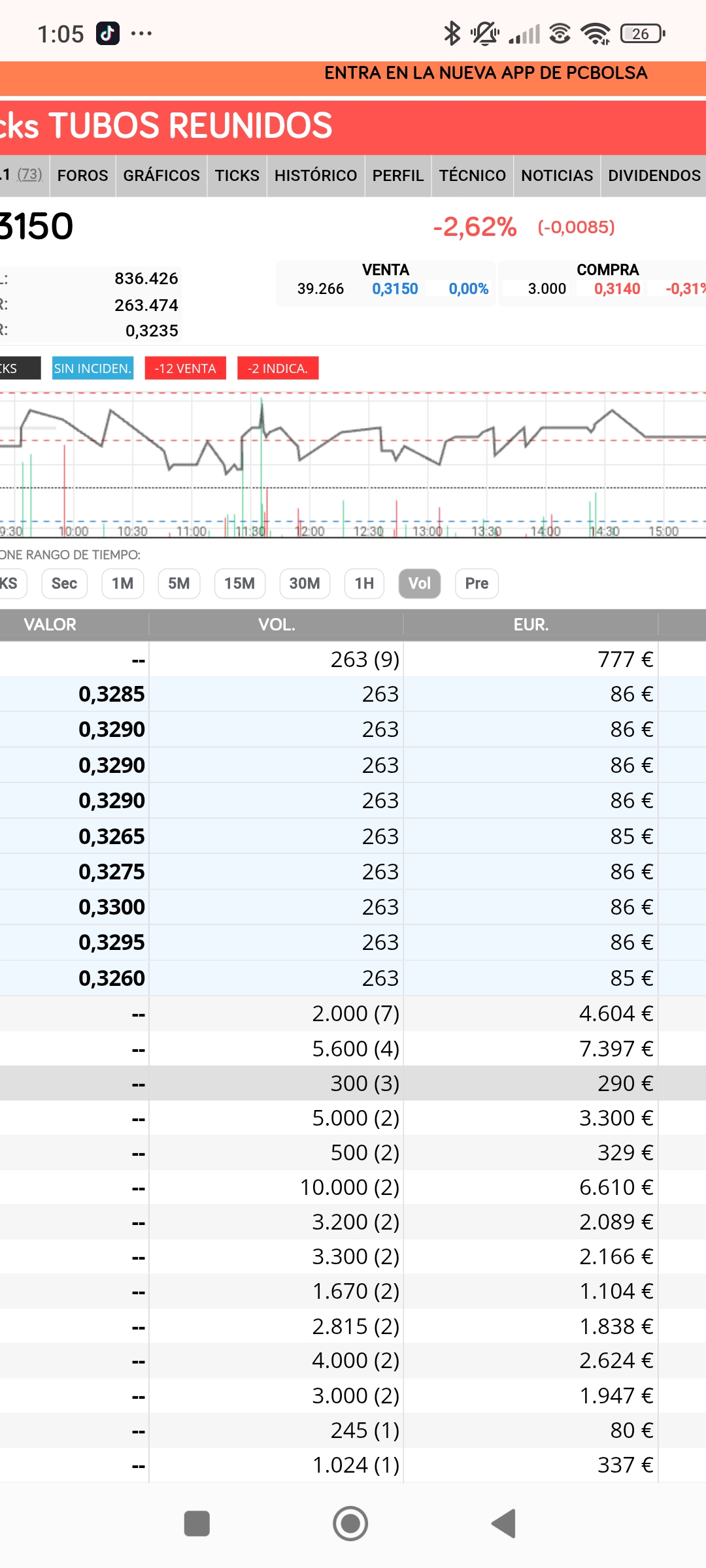Tap the SIN INCIDEN. blue badge
This screenshot has height=1568, width=706.
click(93, 368)
